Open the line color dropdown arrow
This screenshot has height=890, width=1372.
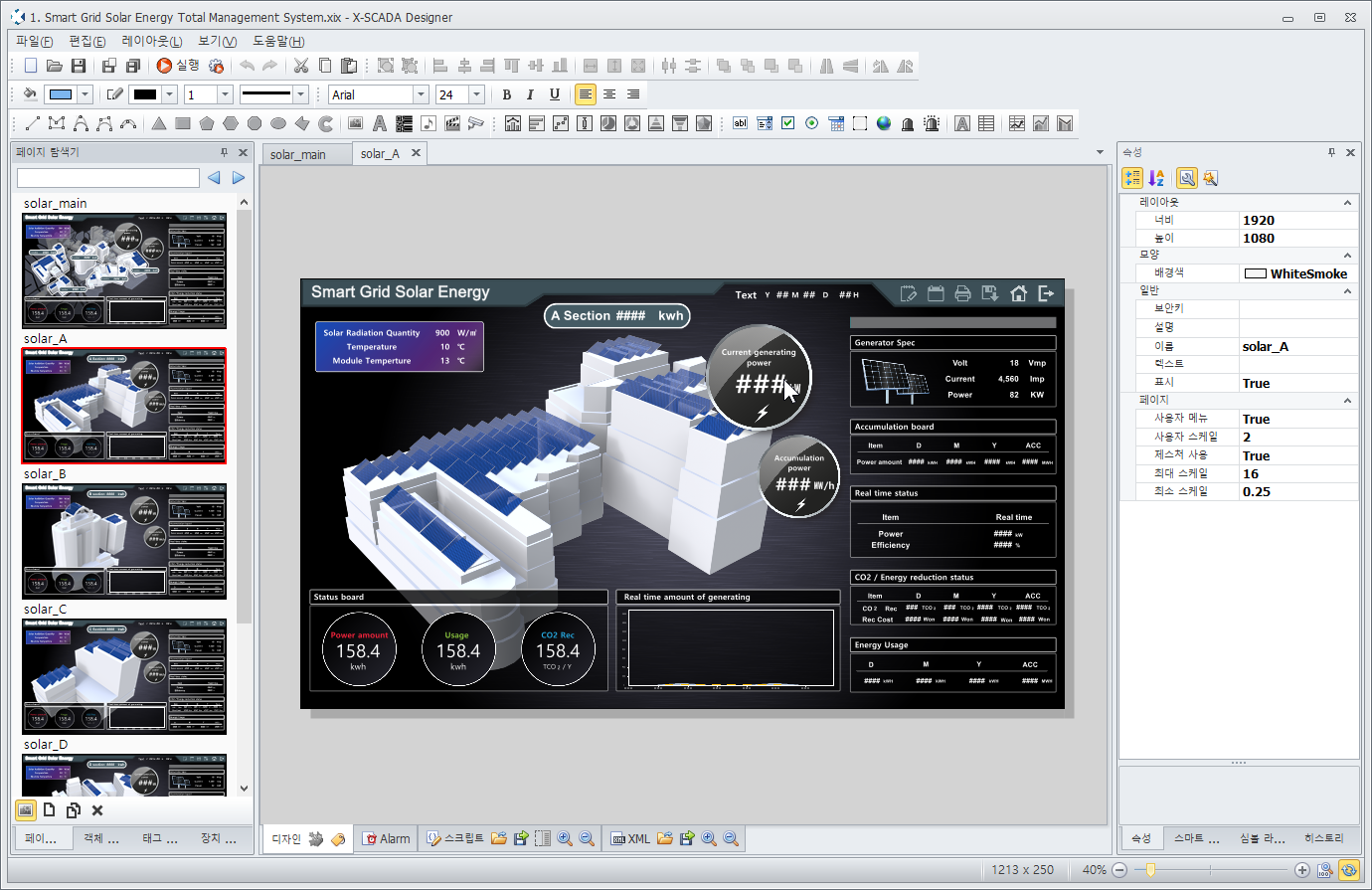(x=170, y=94)
